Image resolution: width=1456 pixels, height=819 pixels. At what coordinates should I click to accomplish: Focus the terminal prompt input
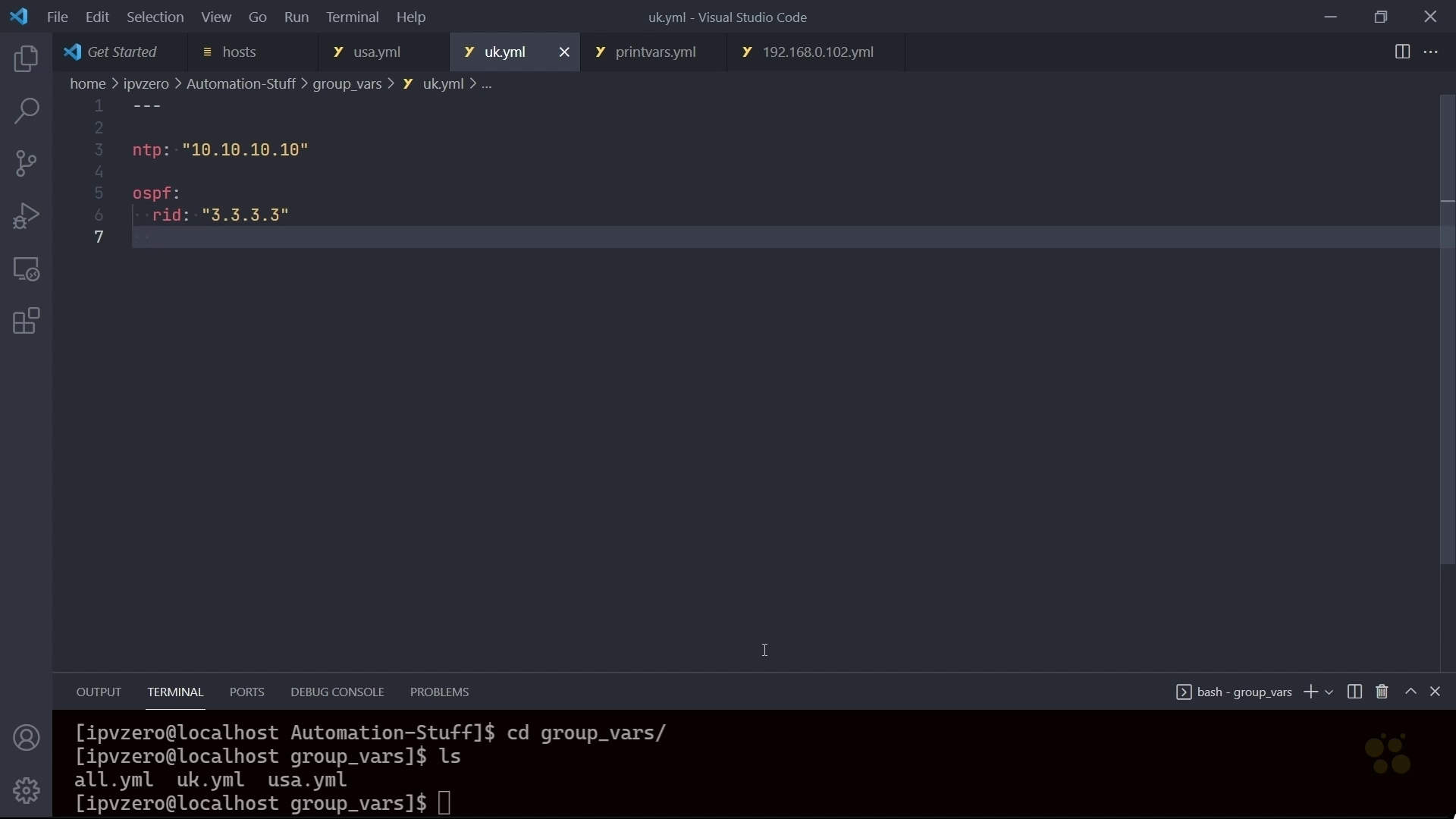[x=445, y=803]
